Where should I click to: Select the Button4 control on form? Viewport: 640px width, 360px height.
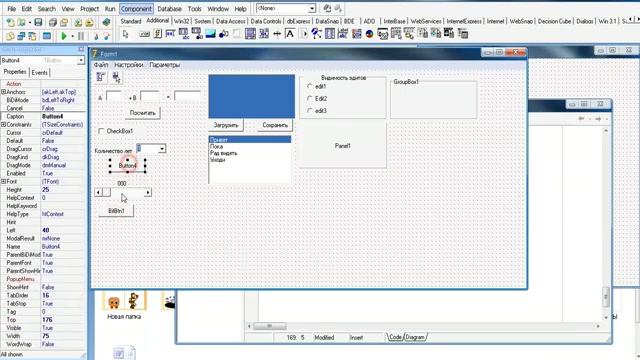(x=127, y=165)
